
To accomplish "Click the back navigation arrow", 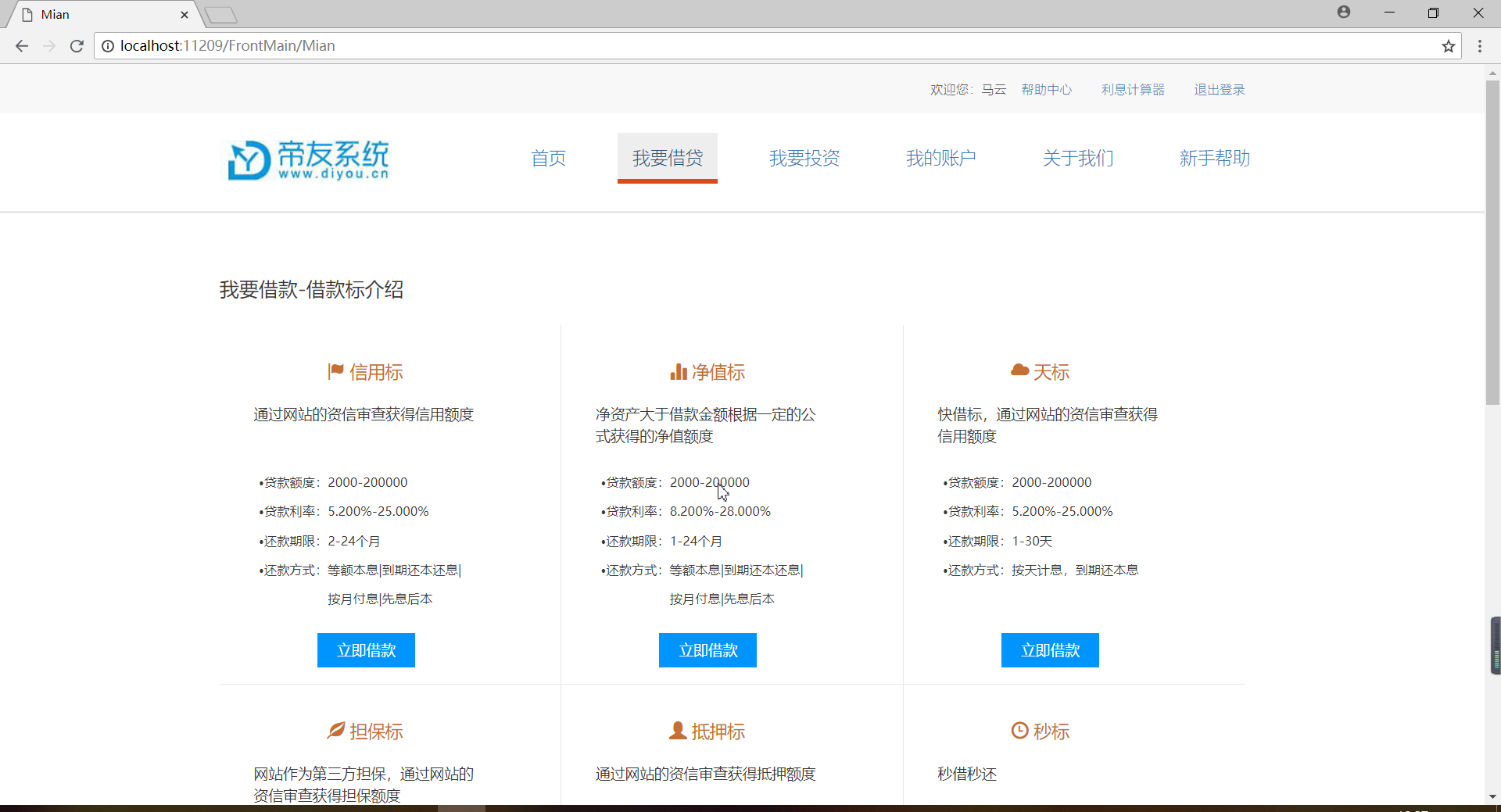I will click(21, 46).
